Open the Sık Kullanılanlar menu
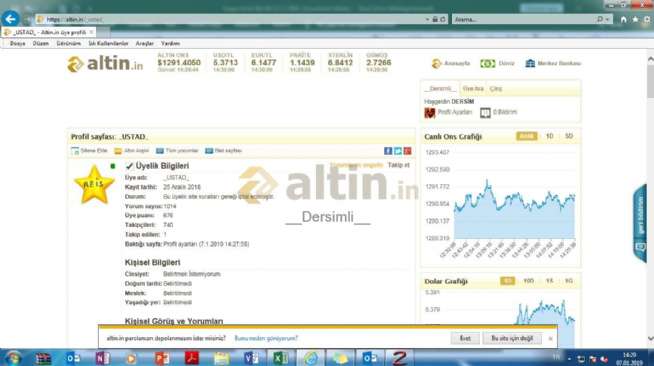The width and height of the screenshot is (654, 366). [108, 43]
